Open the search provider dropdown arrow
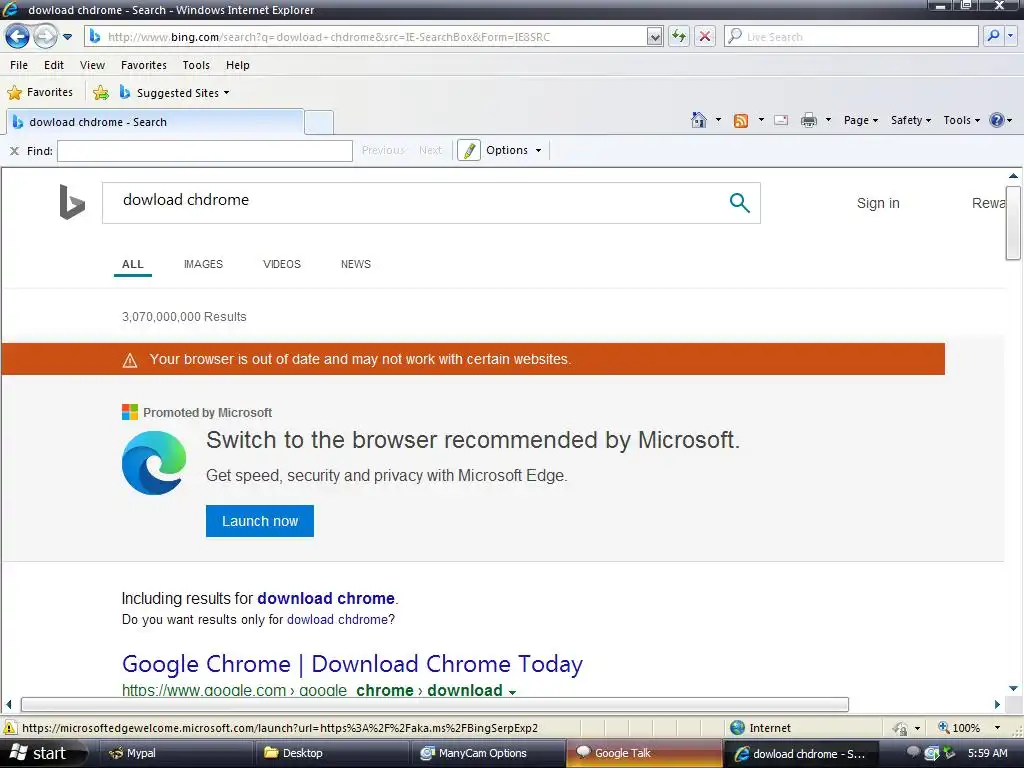1024x768 pixels. [1011, 37]
